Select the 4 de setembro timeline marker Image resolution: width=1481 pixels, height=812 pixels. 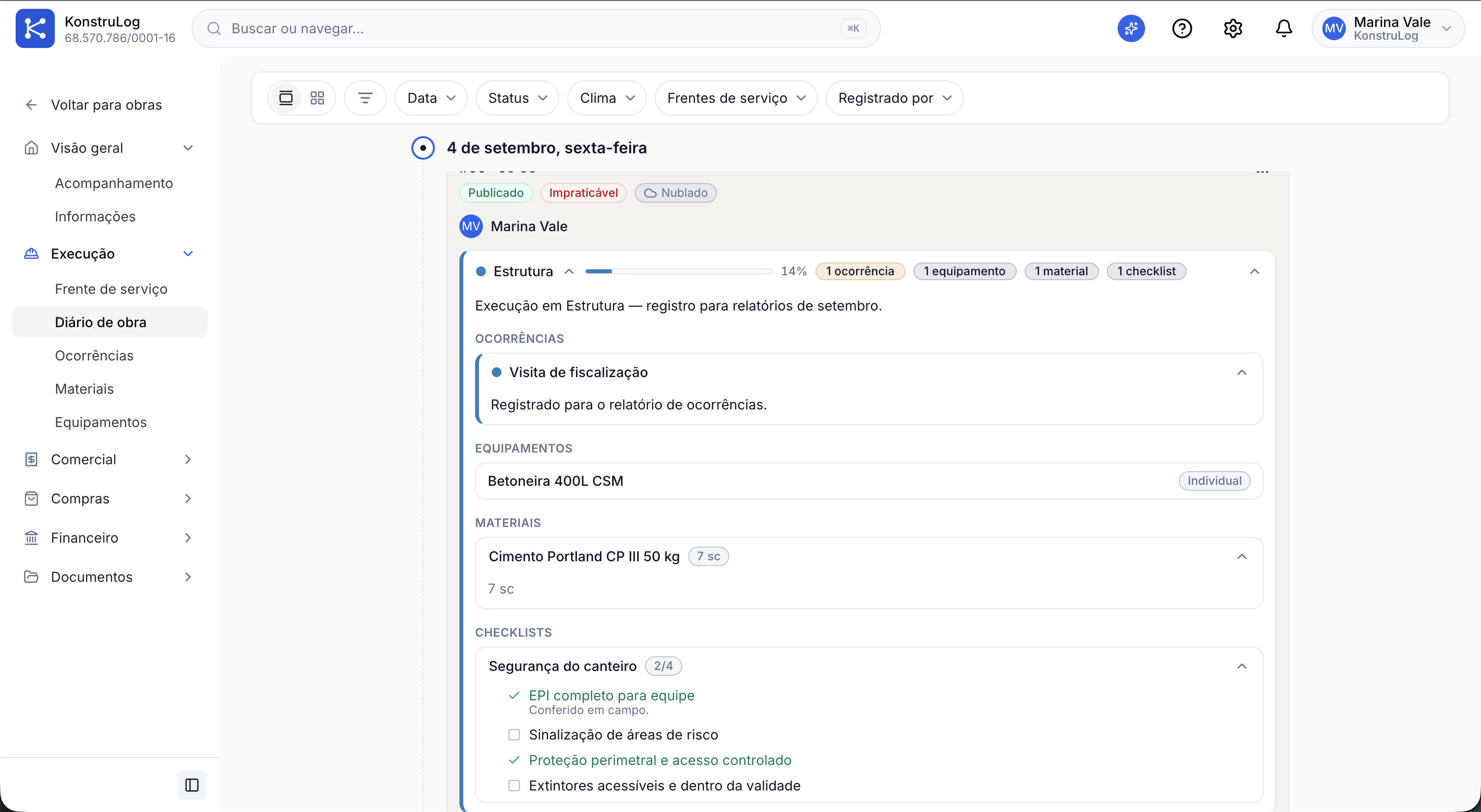pyautogui.click(x=423, y=148)
